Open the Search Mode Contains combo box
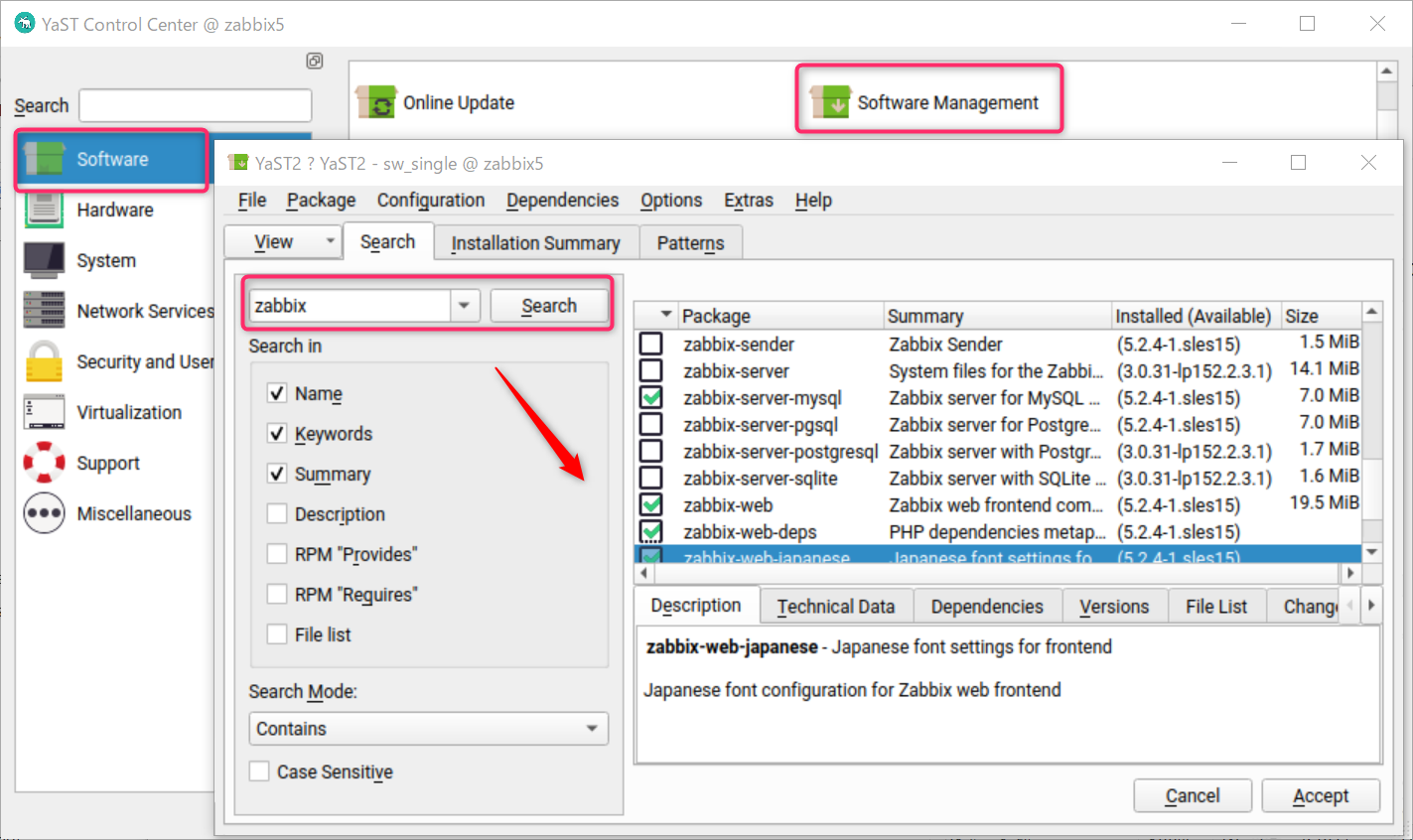The width and height of the screenshot is (1413, 840). (428, 729)
